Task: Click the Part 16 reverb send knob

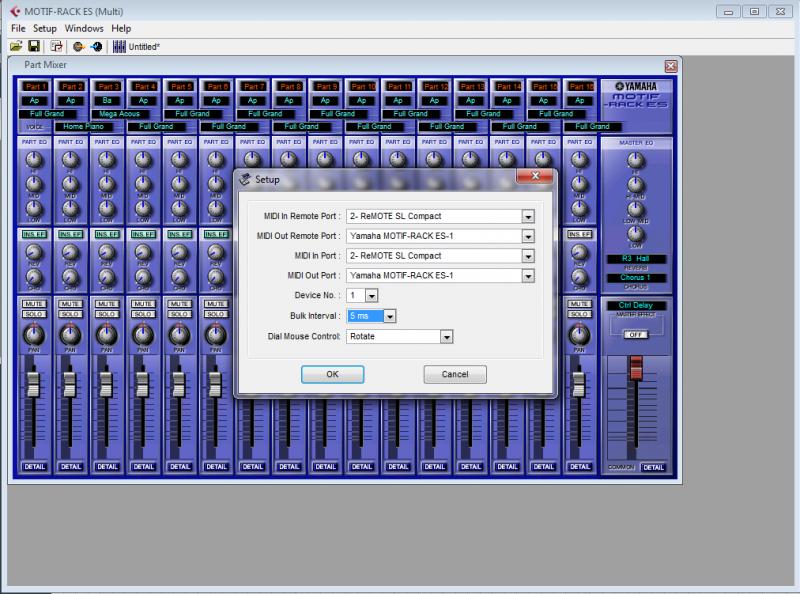Action: click(x=579, y=252)
